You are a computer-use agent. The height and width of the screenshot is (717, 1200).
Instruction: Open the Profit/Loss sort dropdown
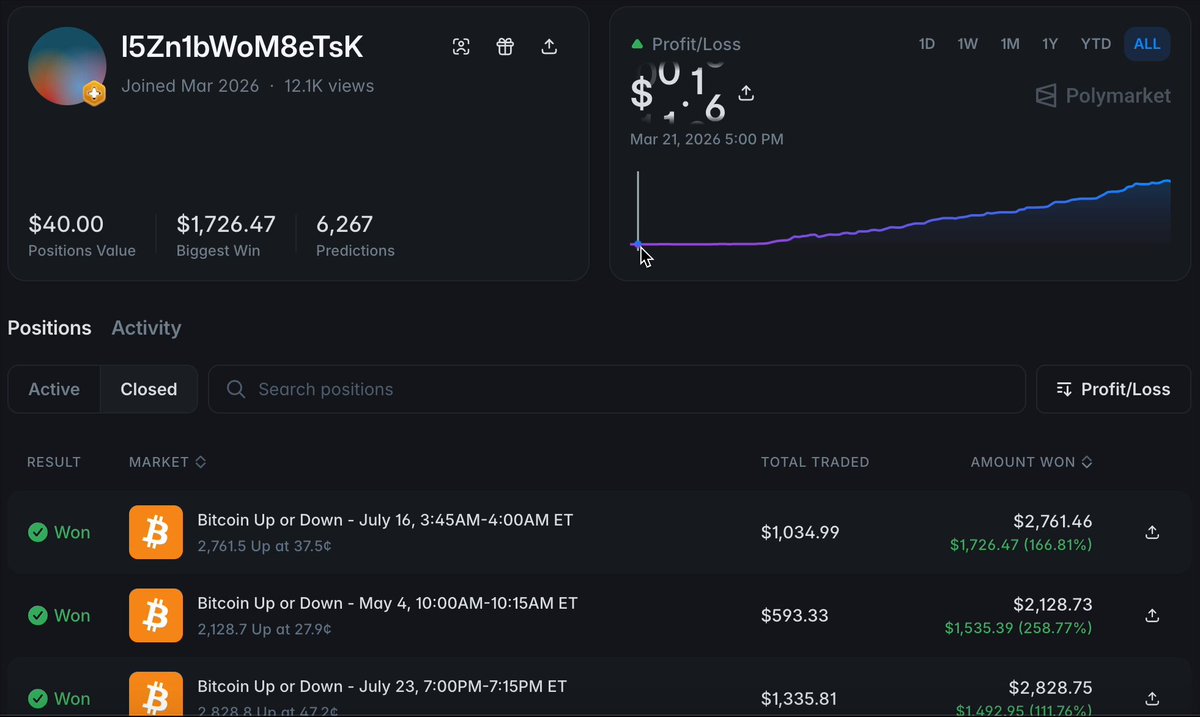[1113, 389]
